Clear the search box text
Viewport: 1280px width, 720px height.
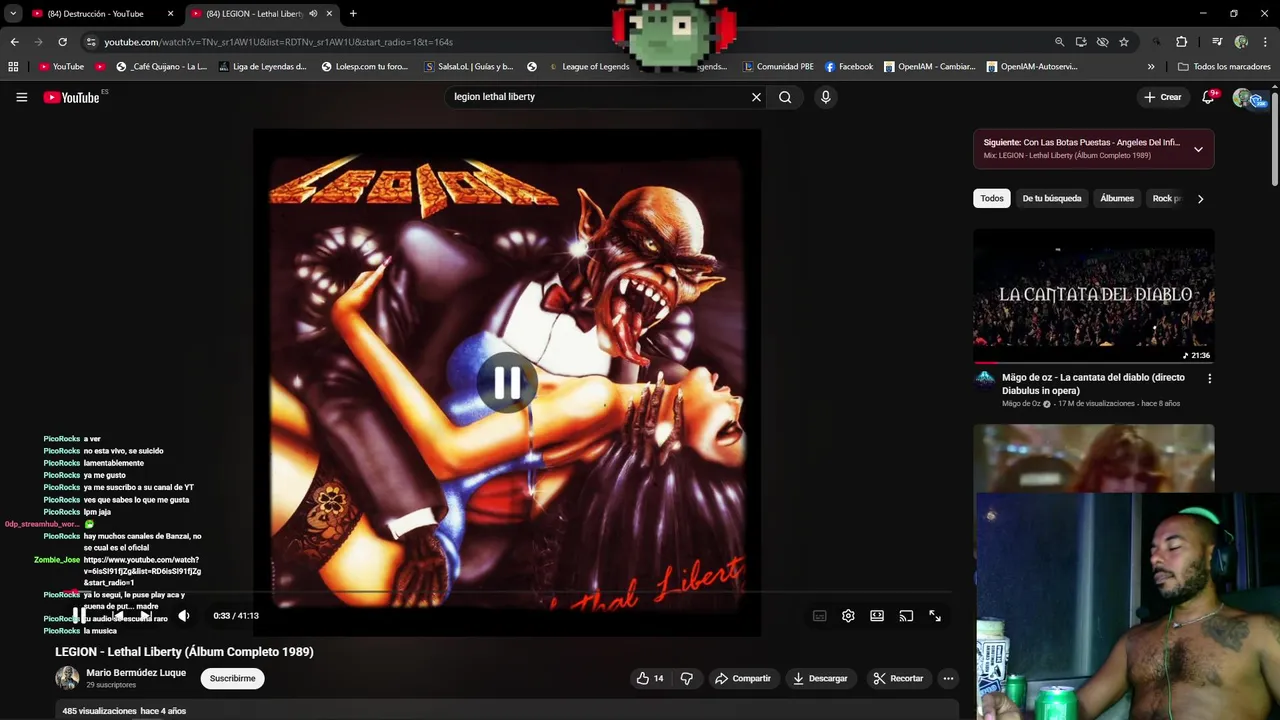click(756, 97)
